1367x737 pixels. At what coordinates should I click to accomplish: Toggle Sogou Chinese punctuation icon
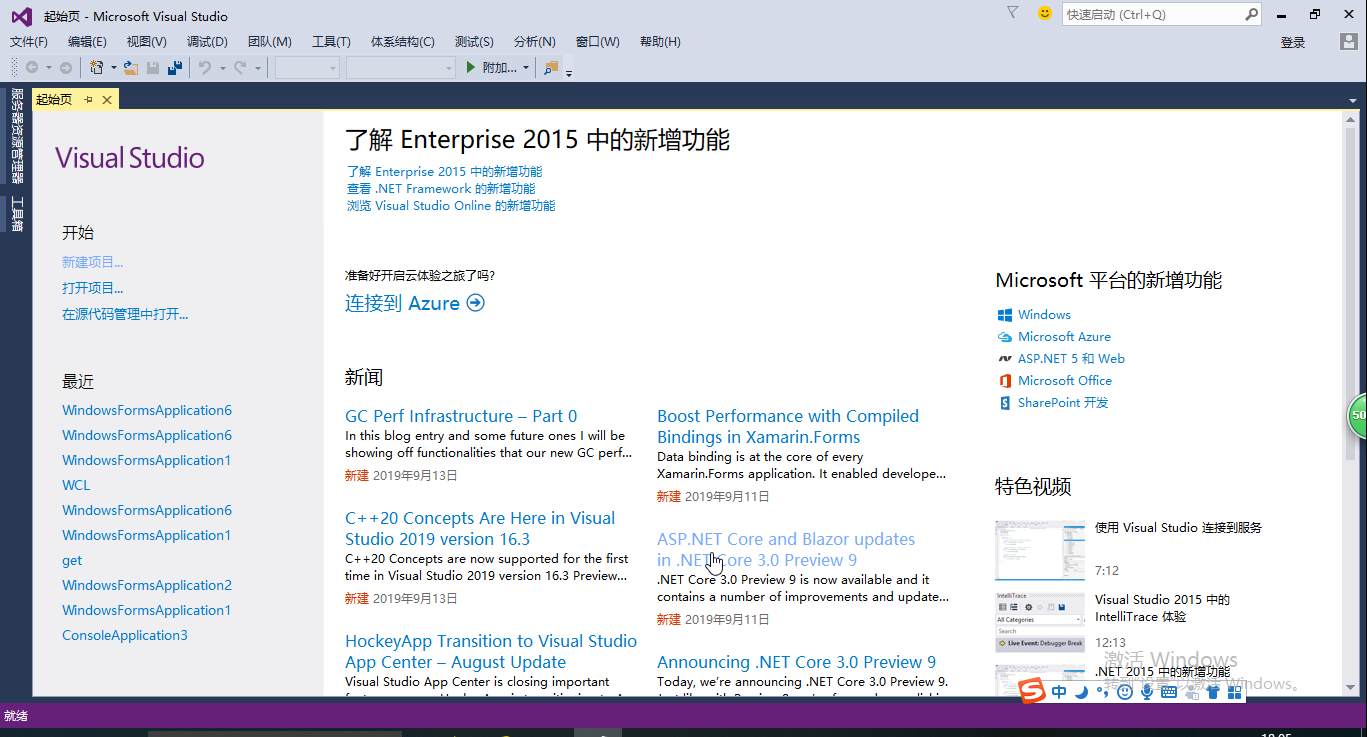pos(1103,691)
